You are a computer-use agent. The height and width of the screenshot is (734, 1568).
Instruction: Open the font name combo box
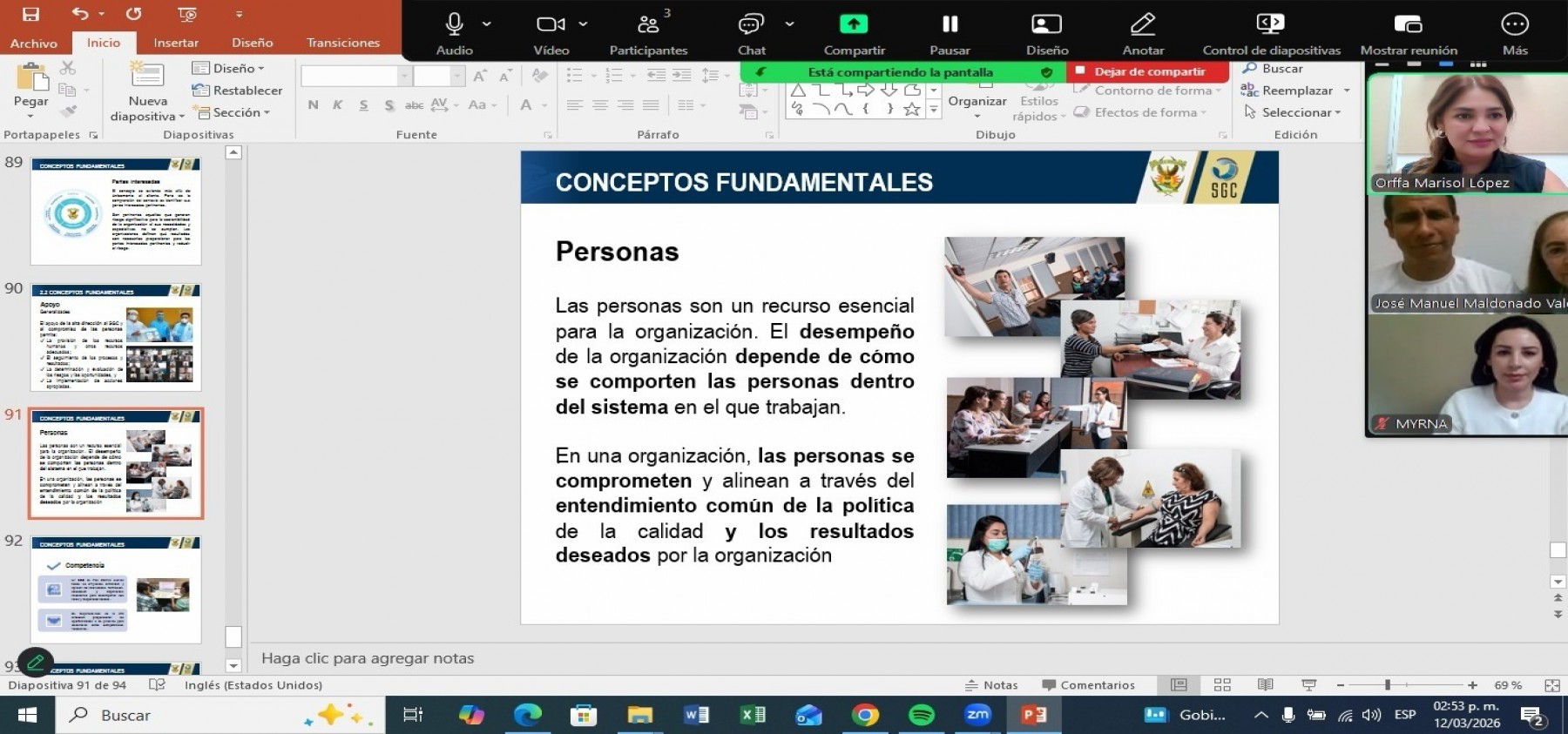(355, 77)
